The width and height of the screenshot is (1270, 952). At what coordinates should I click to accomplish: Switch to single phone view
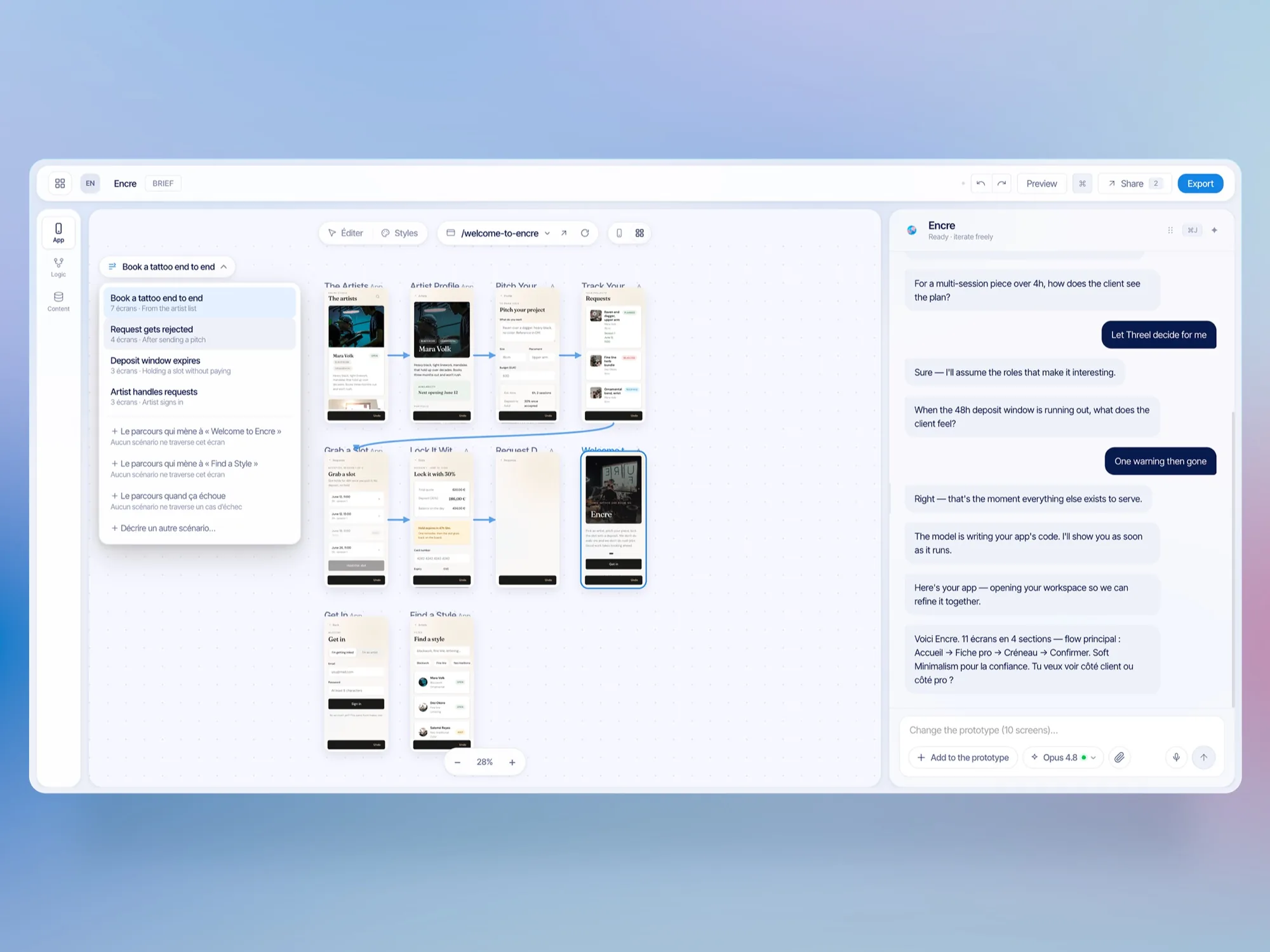(x=619, y=233)
